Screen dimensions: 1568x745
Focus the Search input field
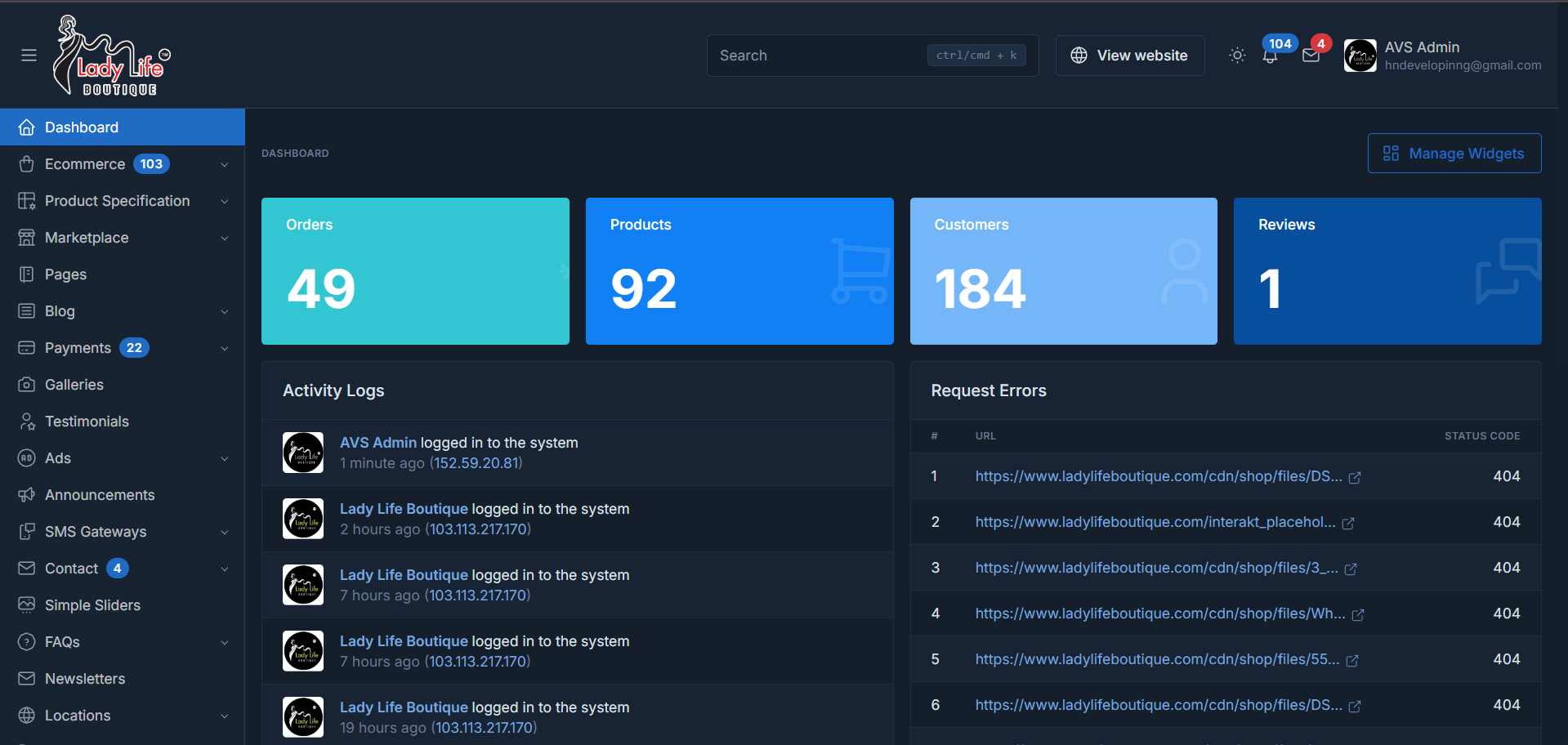coord(817,56)
